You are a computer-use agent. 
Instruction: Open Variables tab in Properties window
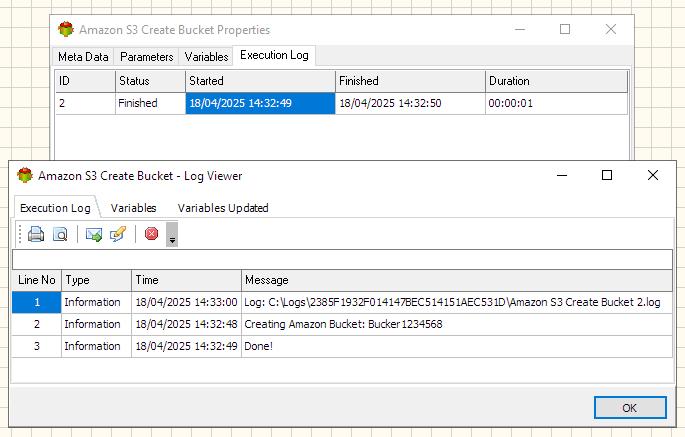coord(206,57)
